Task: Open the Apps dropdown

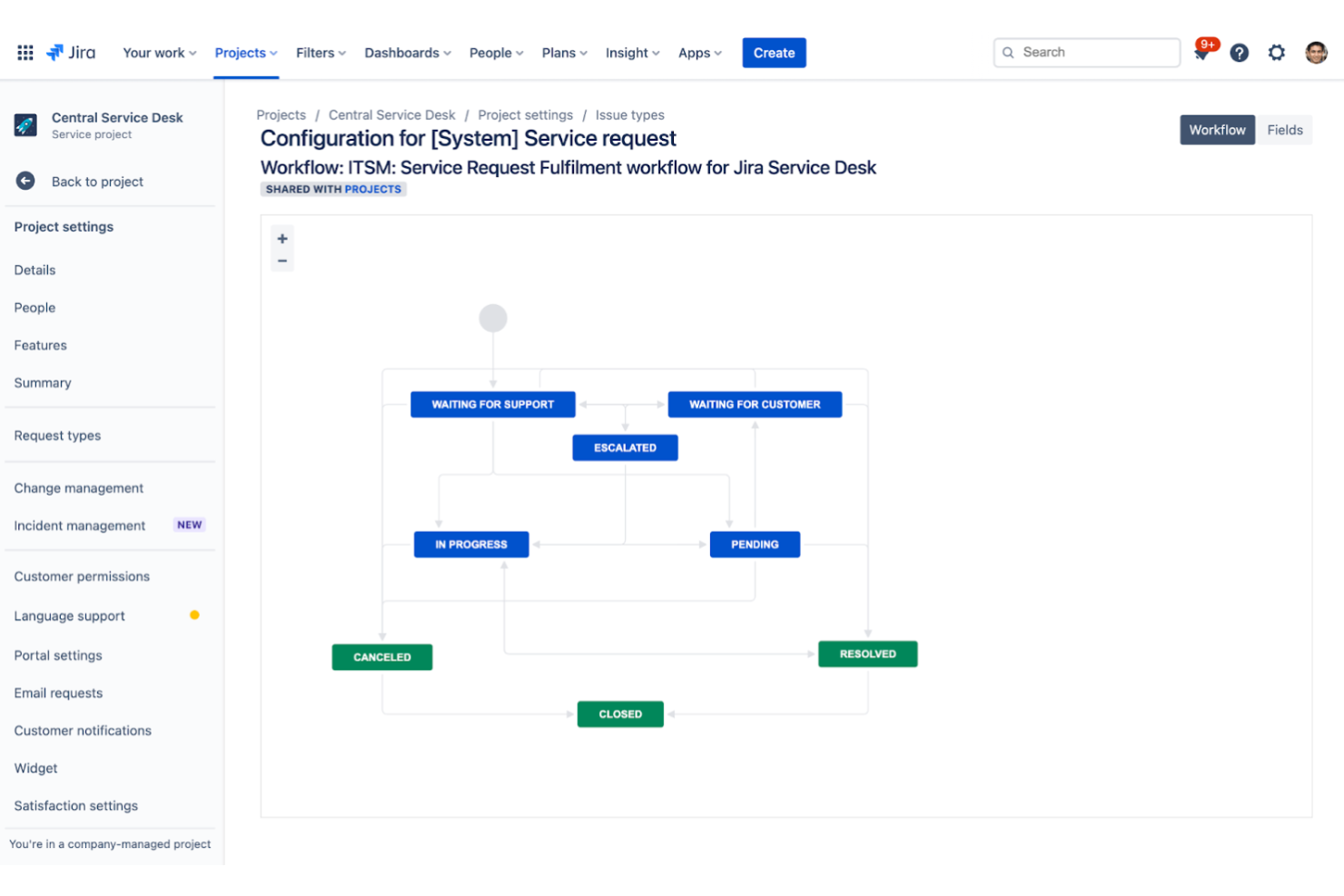Action: click(698, 53)
